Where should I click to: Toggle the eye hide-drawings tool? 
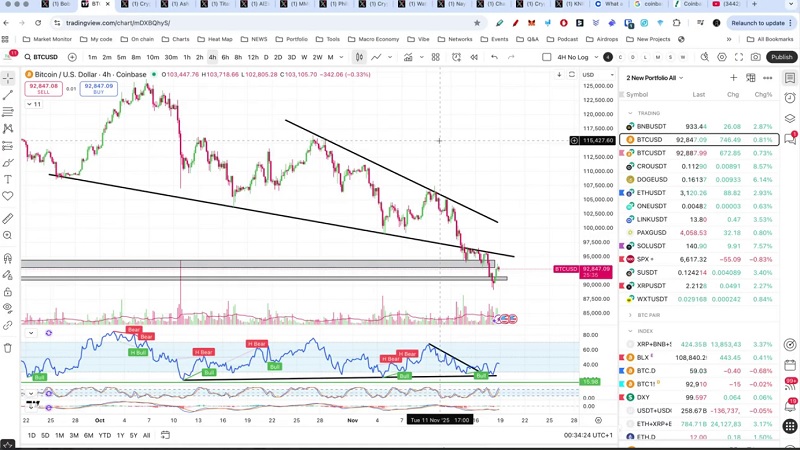pos(8,306)
